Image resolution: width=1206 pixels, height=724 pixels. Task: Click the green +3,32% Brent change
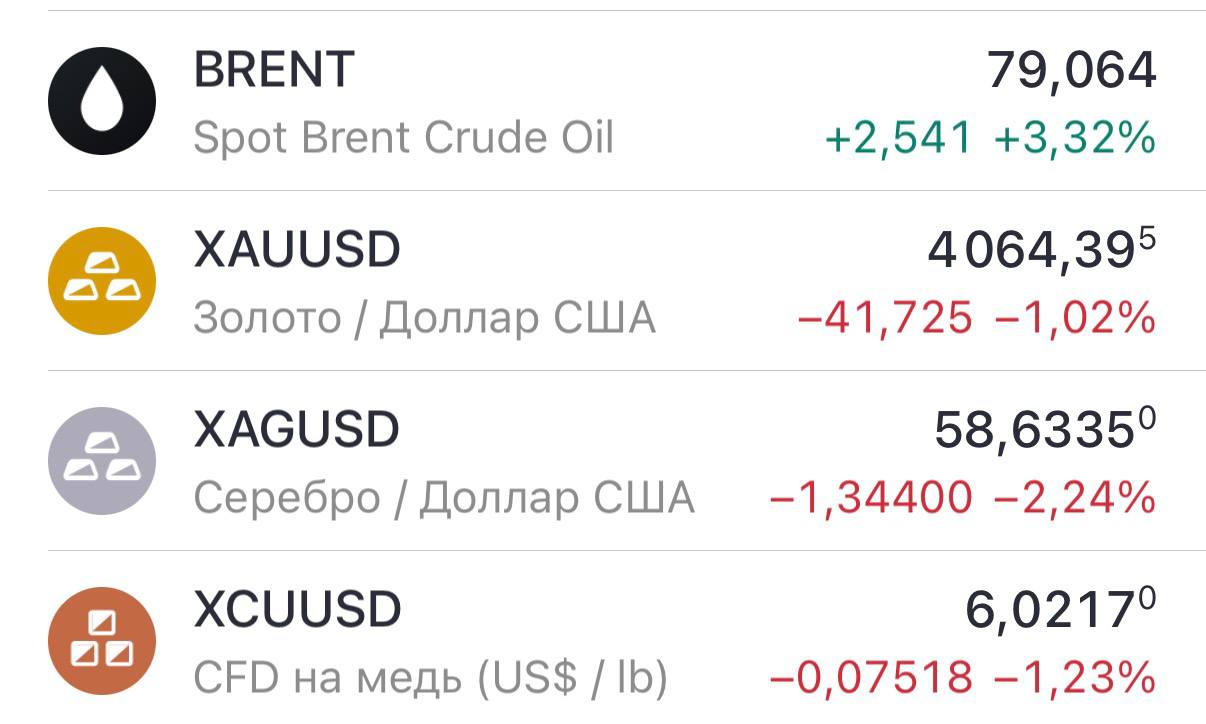coord(1075,139)
